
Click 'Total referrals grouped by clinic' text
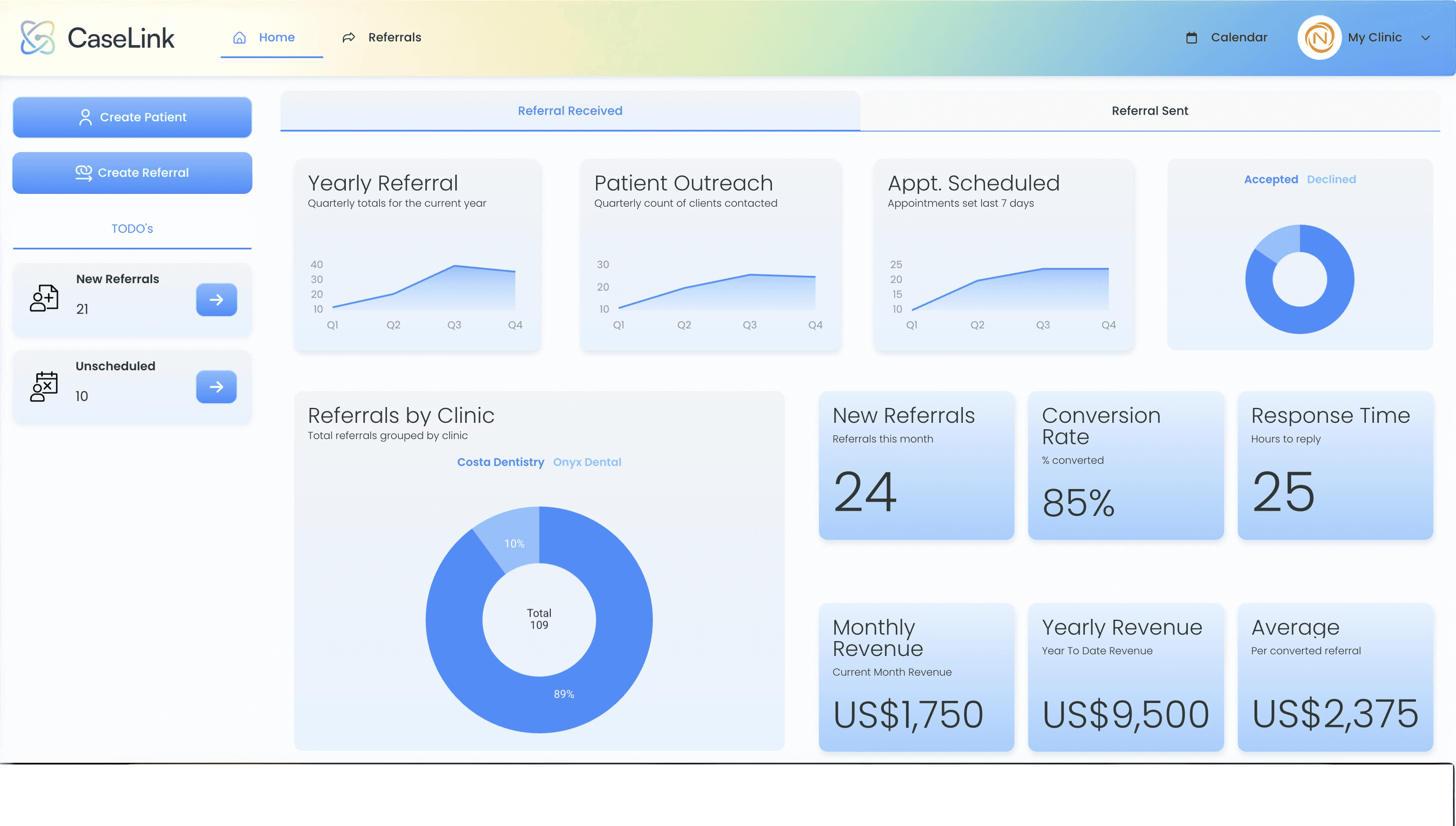click(388, 436)
